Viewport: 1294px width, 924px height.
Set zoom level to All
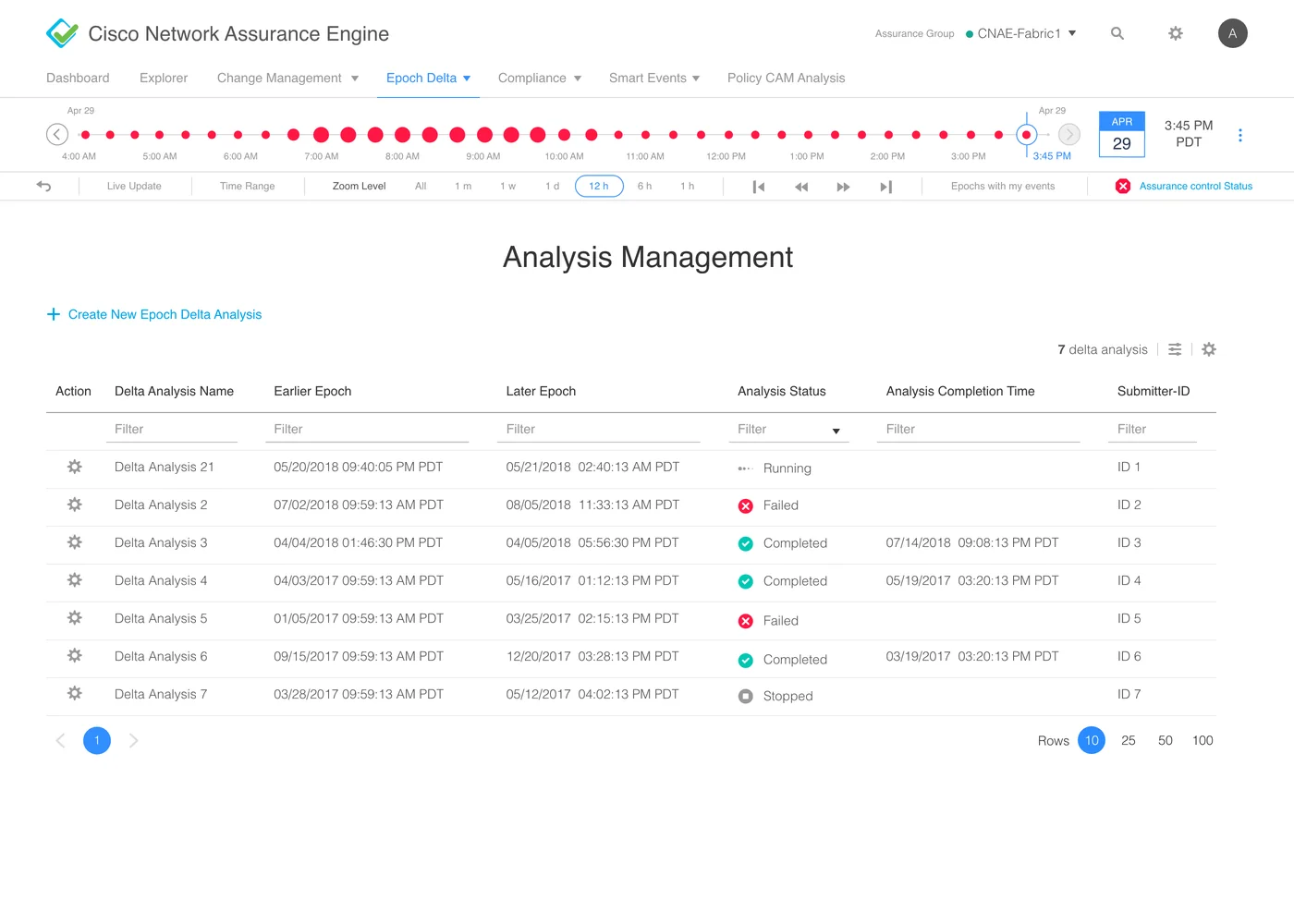click(x=421, y=186)
